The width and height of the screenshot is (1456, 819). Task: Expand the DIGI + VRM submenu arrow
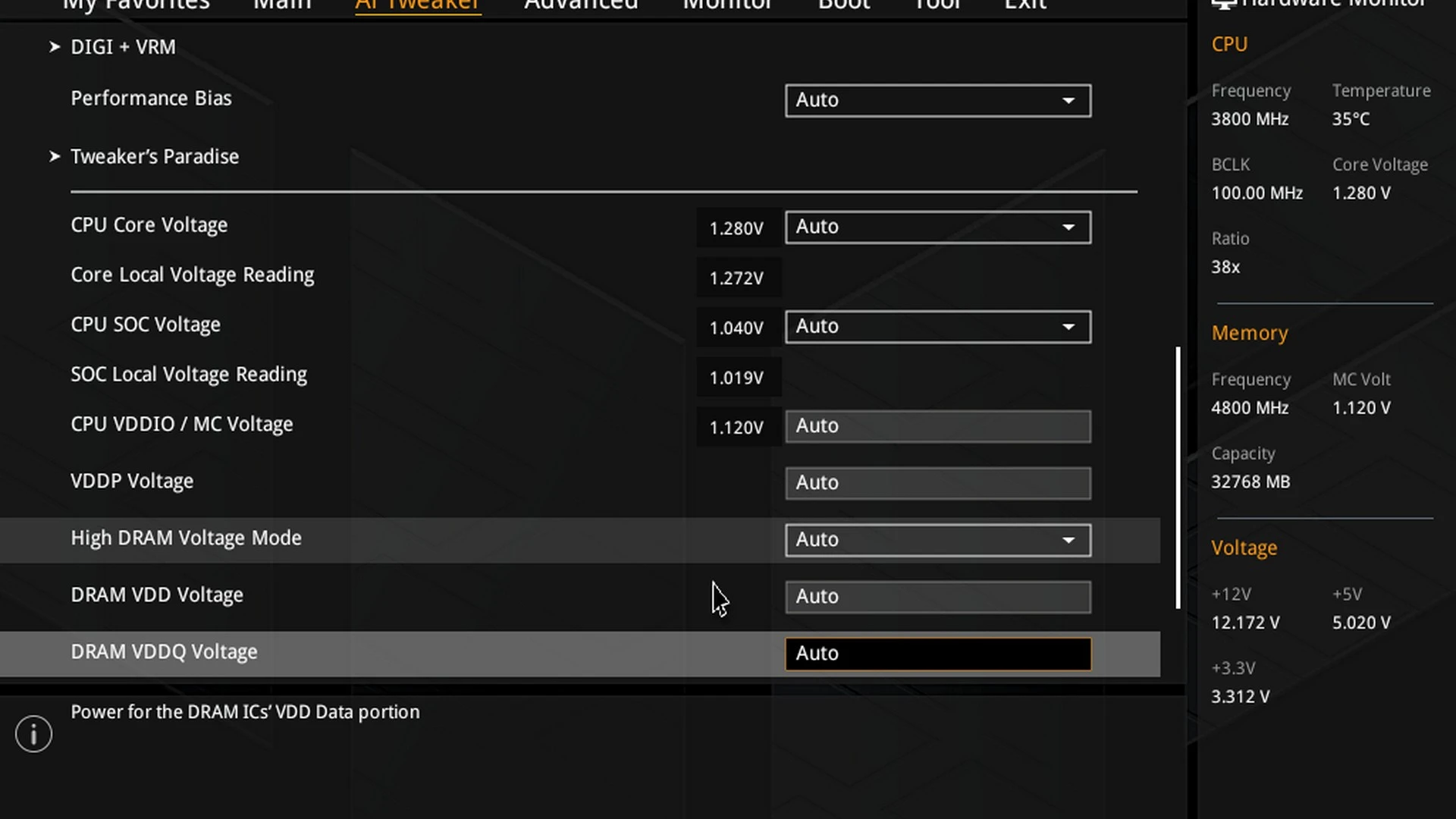pos(55,47)
